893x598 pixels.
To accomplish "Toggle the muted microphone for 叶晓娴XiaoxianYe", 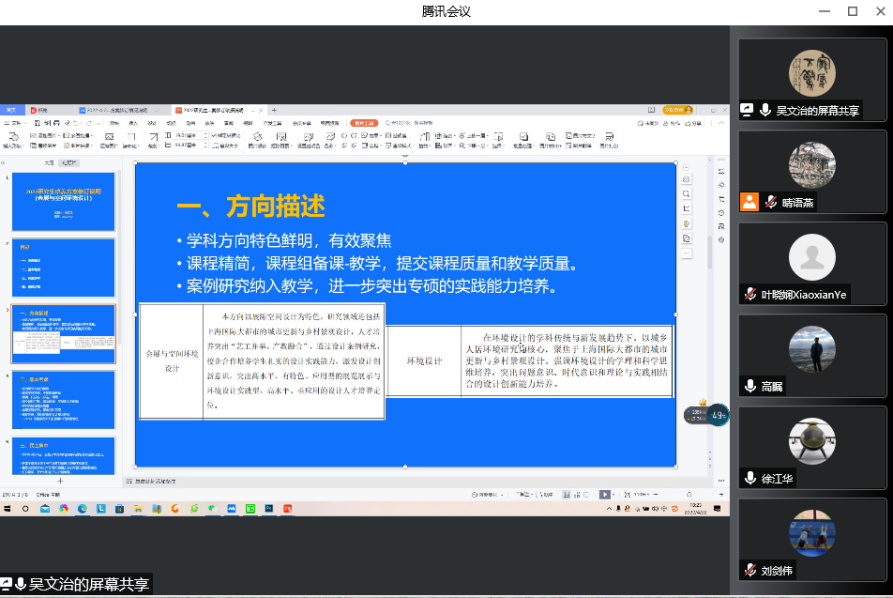I will [750, 294].
